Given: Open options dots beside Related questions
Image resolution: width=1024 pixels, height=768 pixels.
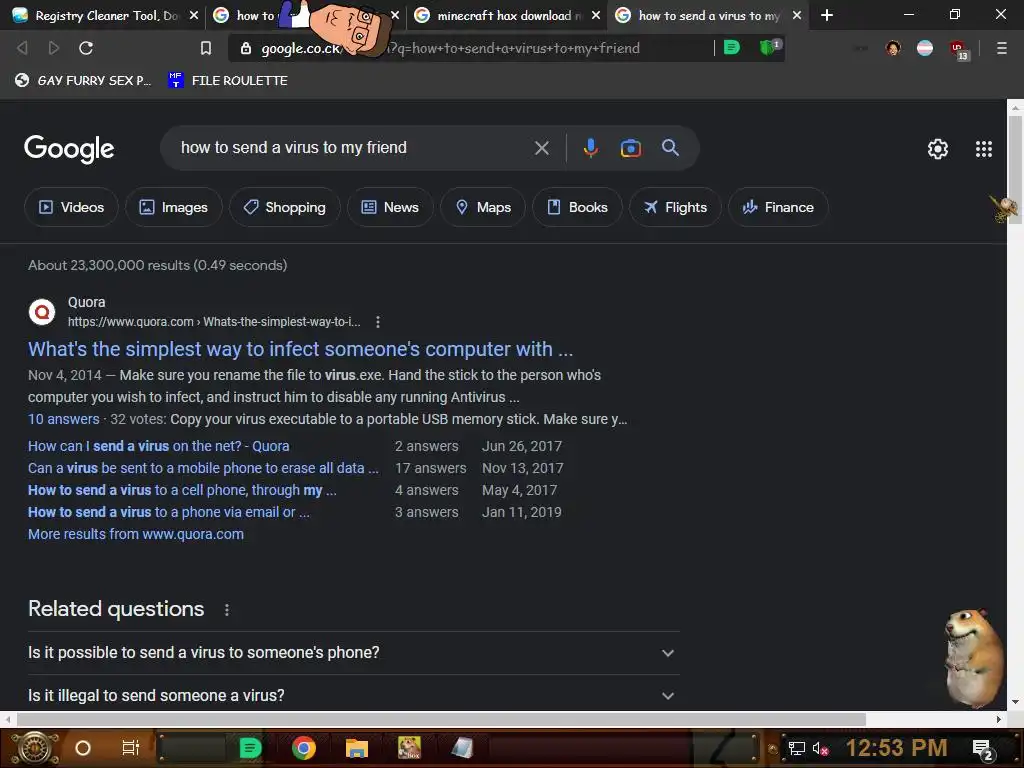Looking at the screenshot, I should click(x=227, y=610).
